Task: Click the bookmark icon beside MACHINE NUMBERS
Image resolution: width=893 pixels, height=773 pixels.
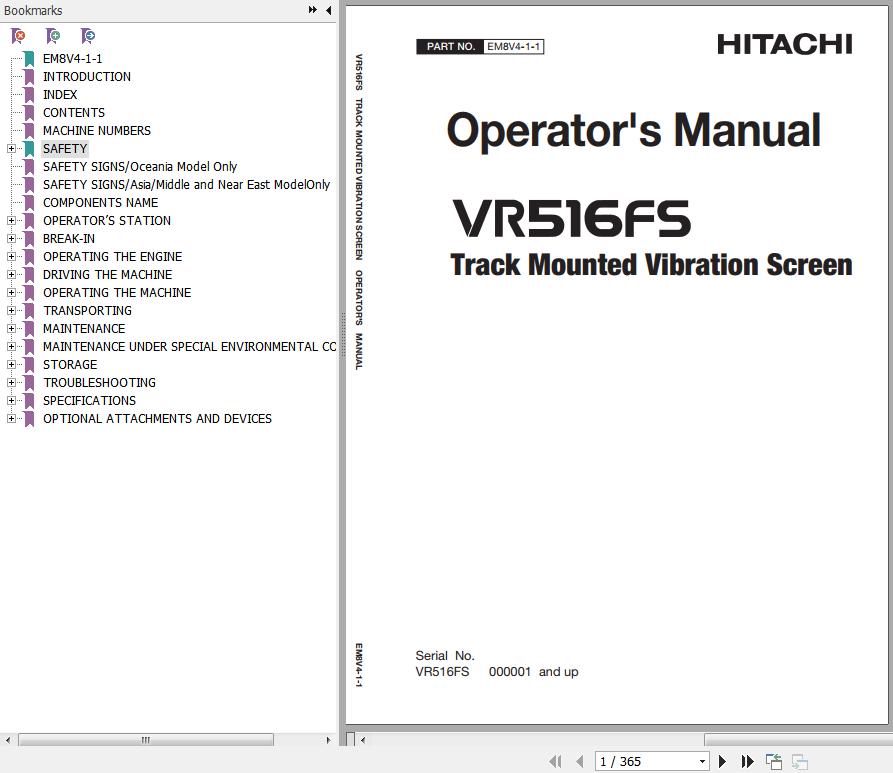Action: (29, 130)
